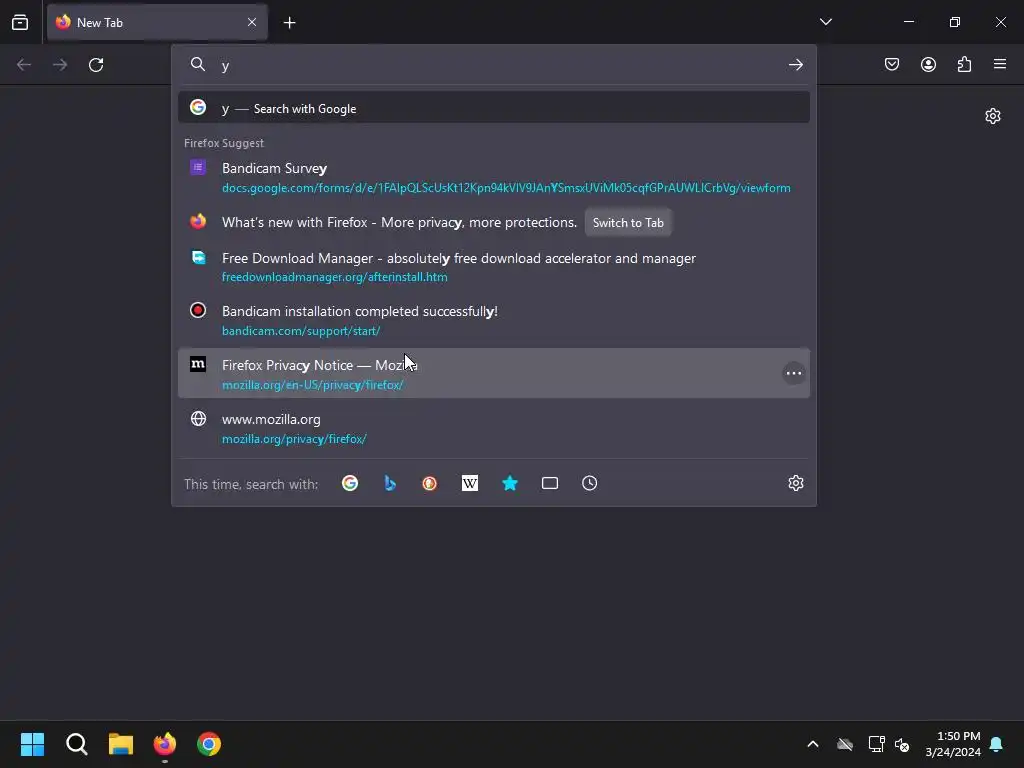Open Free Download Manager suggestion

(x=494, y=266)
